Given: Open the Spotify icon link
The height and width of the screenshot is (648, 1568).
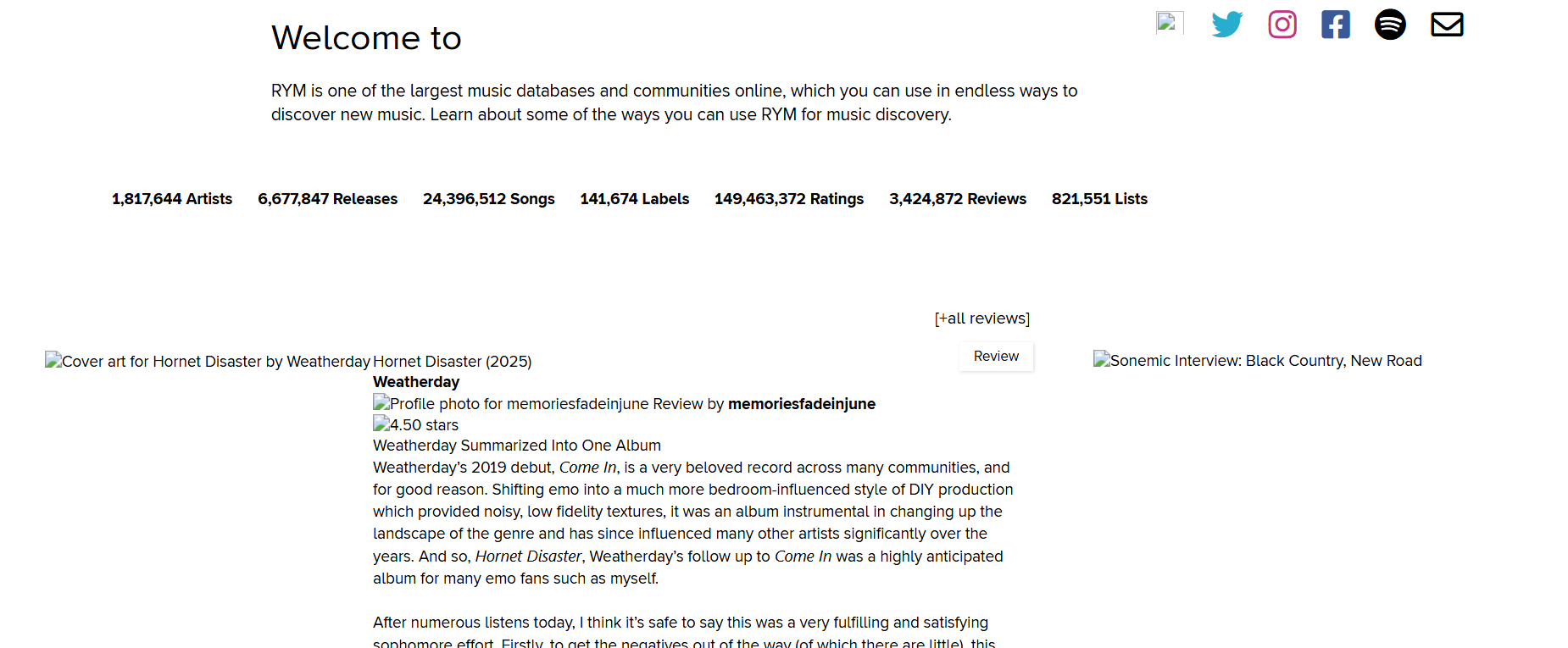Looking at the screenshot, I should click(x=1390, y=25).
